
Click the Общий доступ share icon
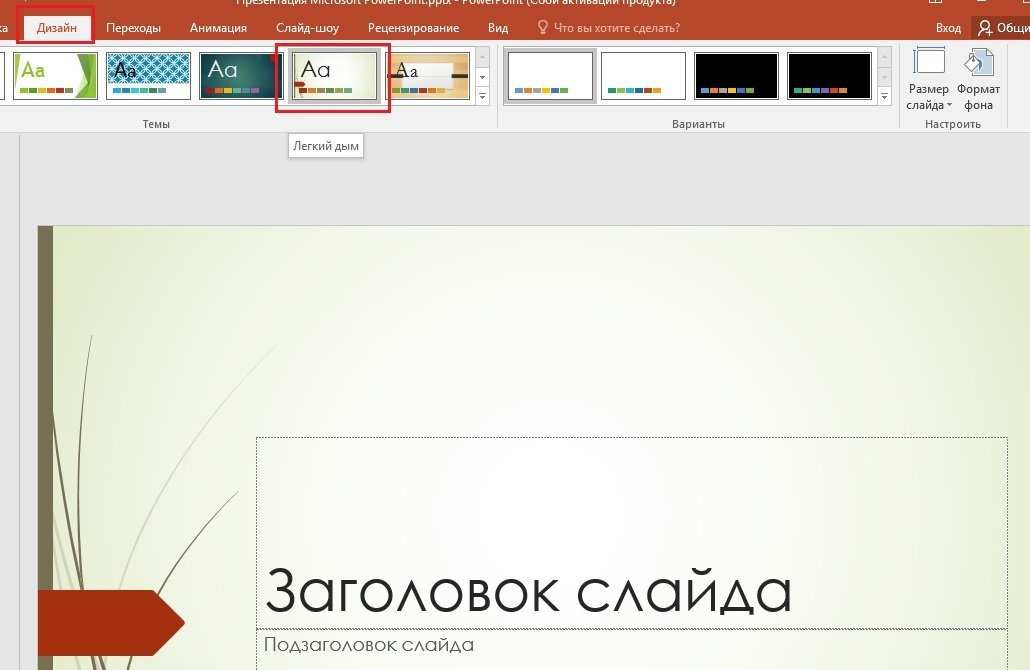point(988,27)
